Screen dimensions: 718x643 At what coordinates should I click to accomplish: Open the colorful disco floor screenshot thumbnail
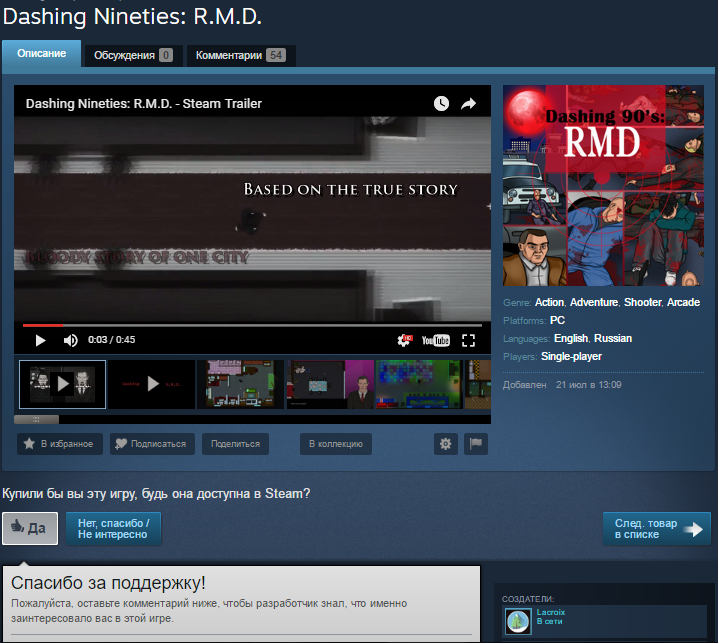[419, 384]
